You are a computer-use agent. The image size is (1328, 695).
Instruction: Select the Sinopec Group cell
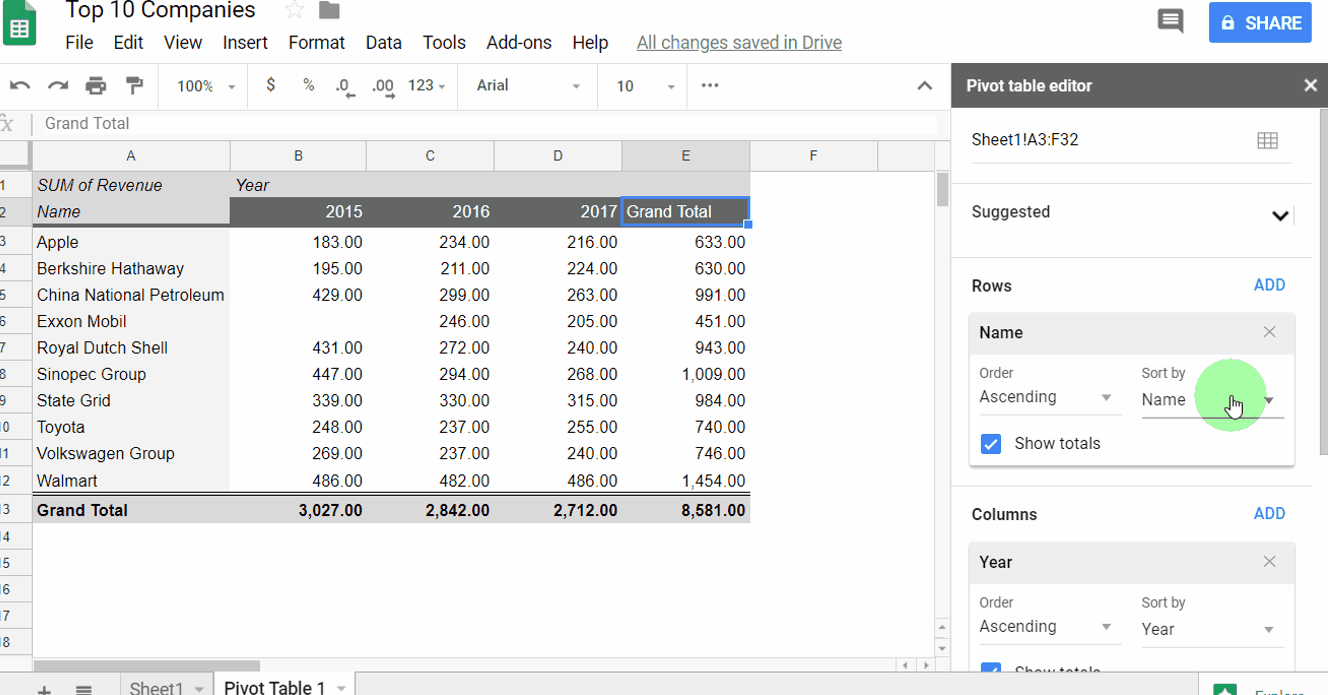pyautogui.click(x=131, y=374)
